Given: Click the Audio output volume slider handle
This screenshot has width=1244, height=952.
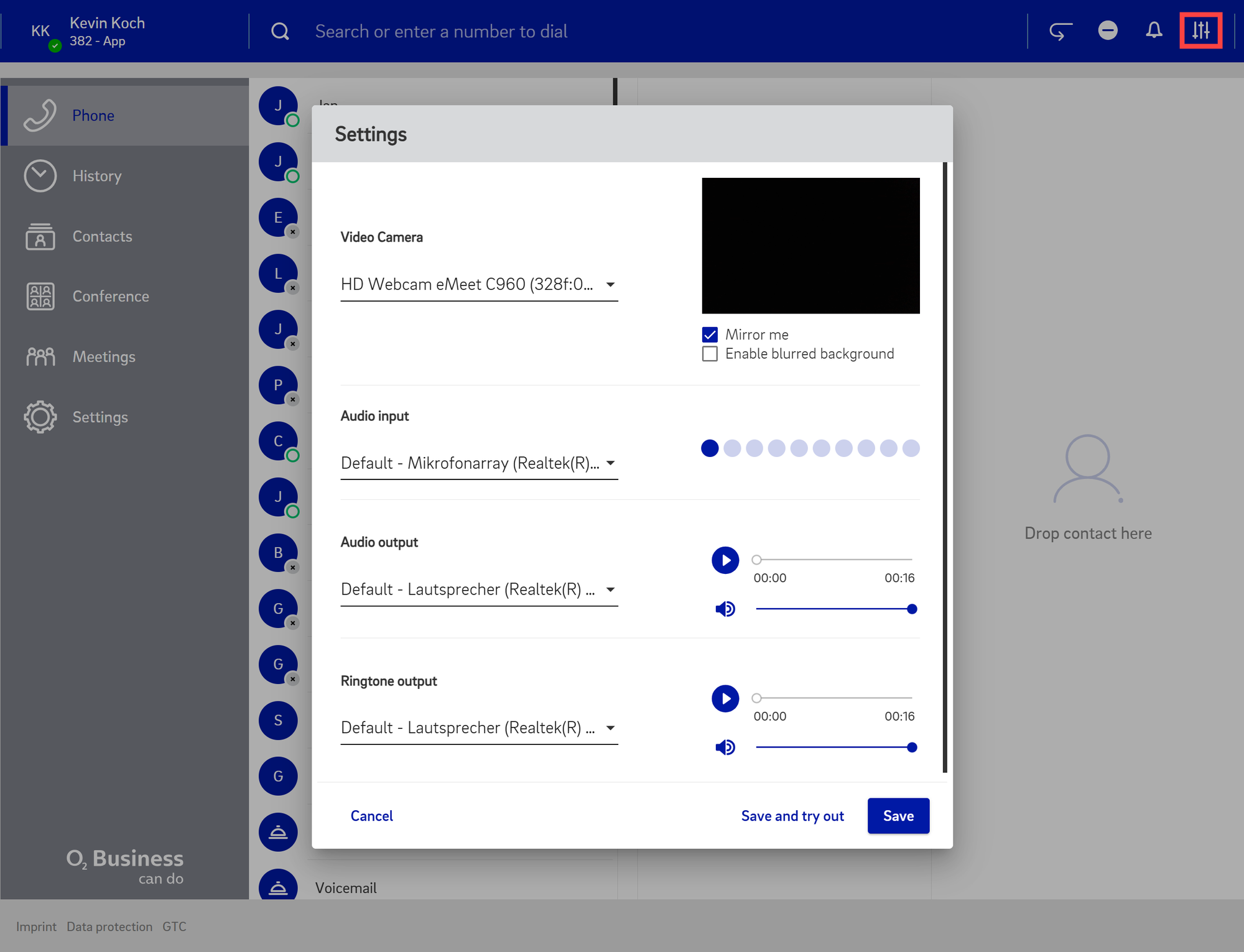Looking at the screenshot, I should 912,609.
